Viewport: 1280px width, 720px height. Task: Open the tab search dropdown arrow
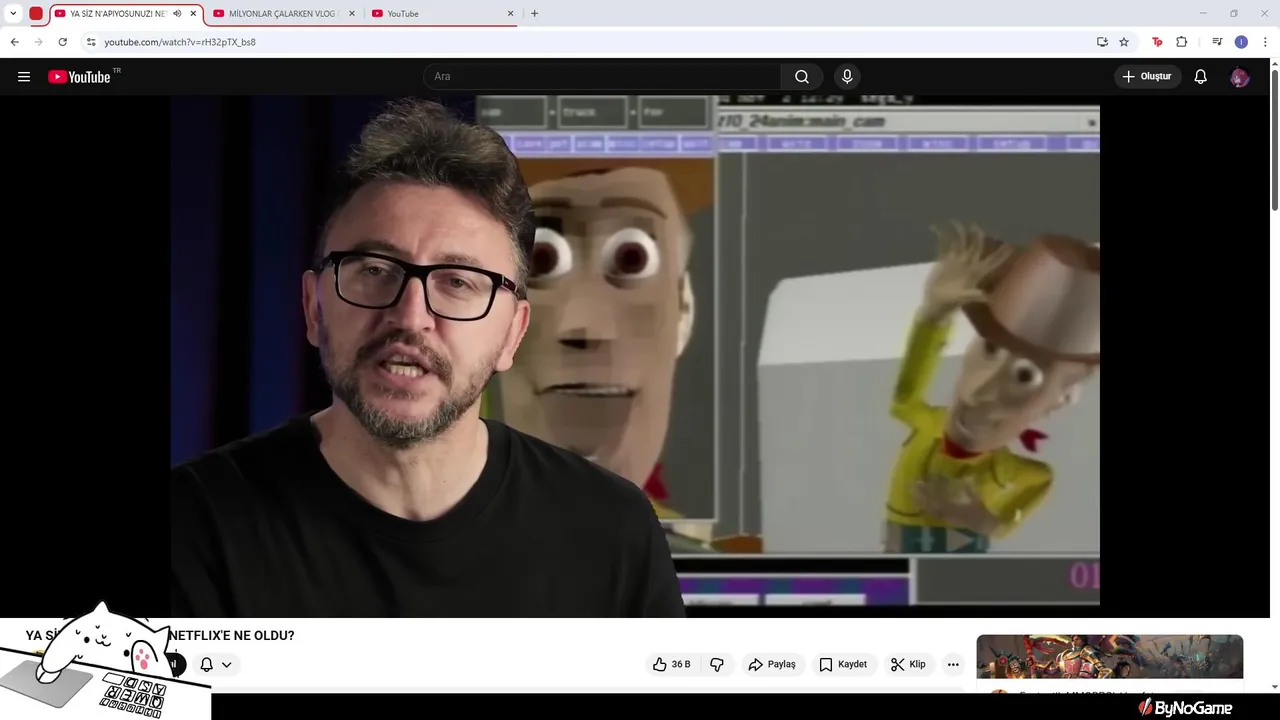(x=13, y=14)
